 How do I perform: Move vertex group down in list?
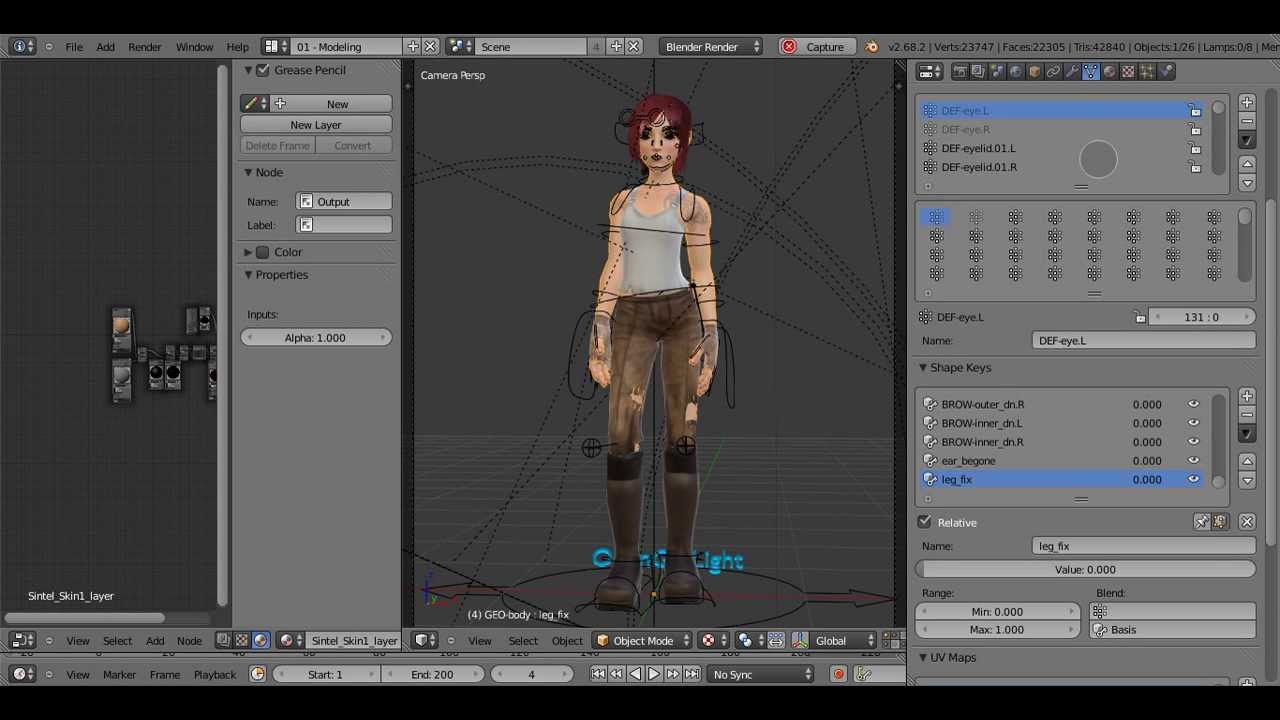[1247, 183]
